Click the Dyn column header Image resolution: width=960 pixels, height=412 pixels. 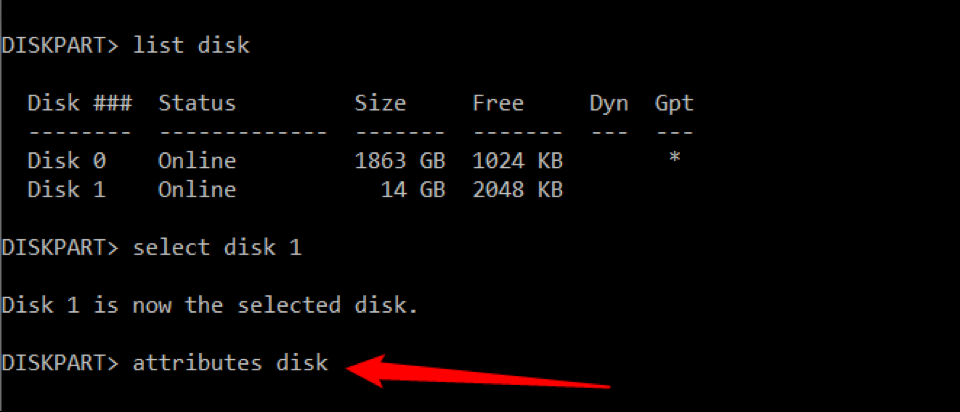(x=609, y=103)
